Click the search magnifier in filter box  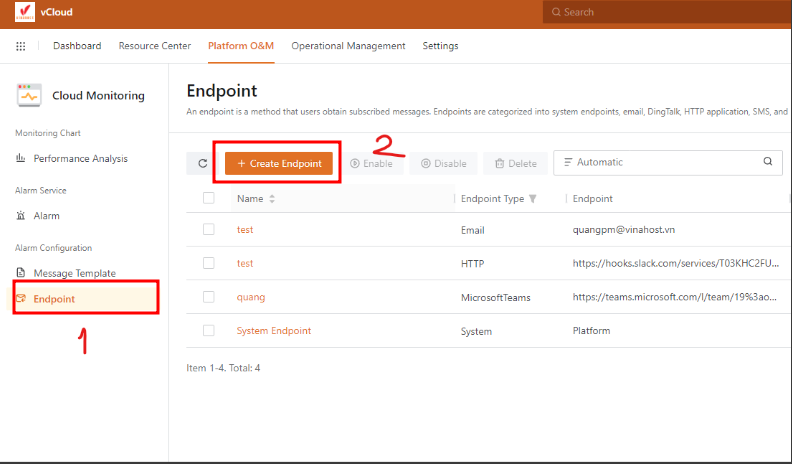pyautogui.click(x=768, y=162)
